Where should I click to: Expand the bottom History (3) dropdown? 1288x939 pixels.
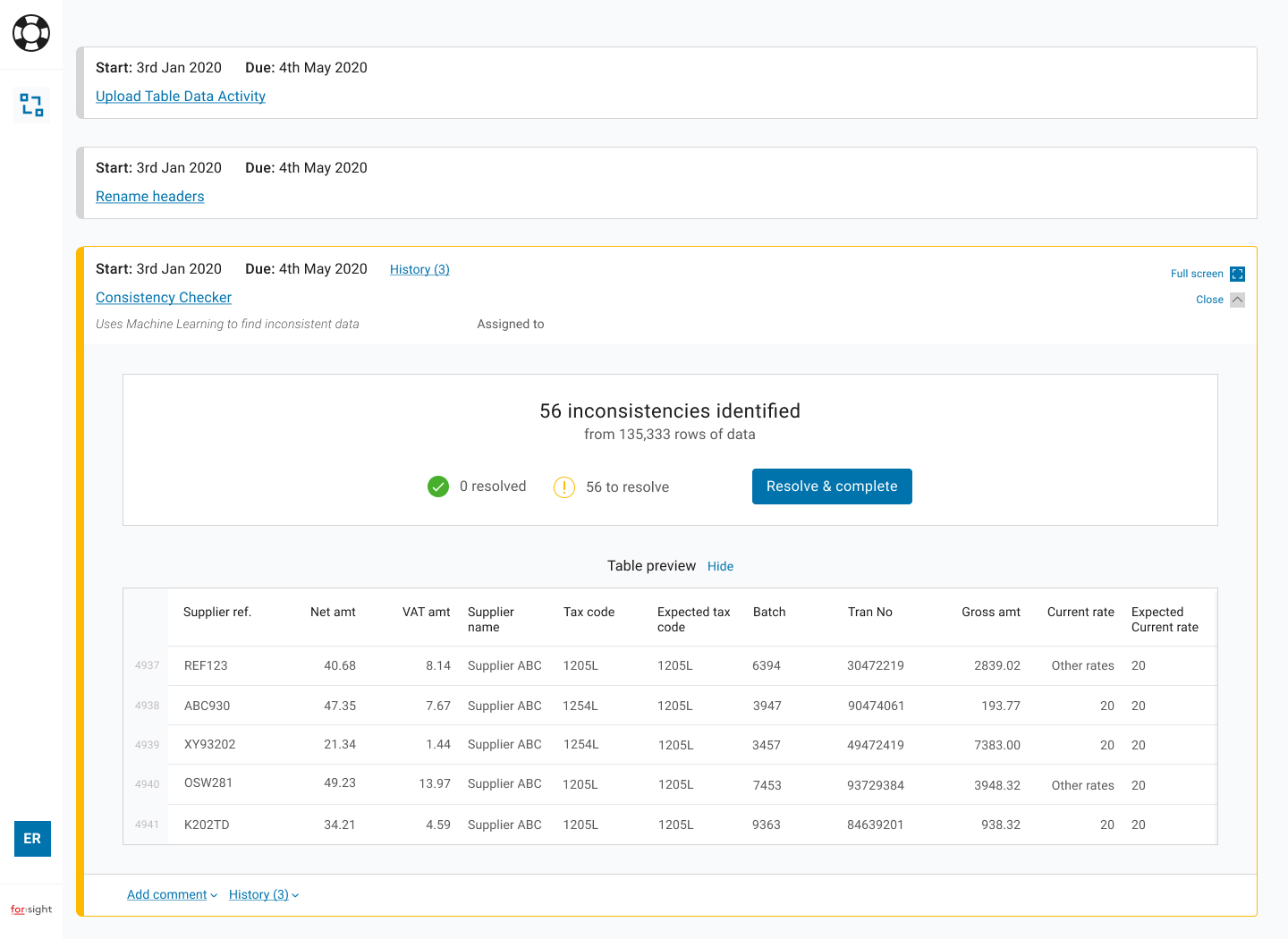263,895
